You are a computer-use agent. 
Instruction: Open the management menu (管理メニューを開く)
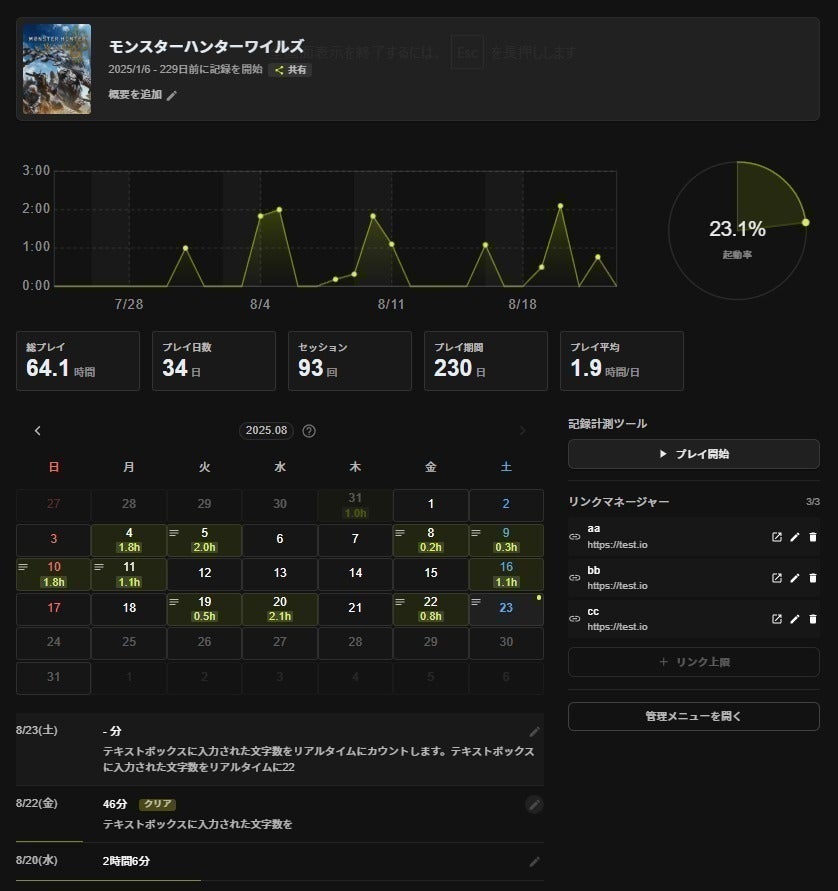[693, 716]
